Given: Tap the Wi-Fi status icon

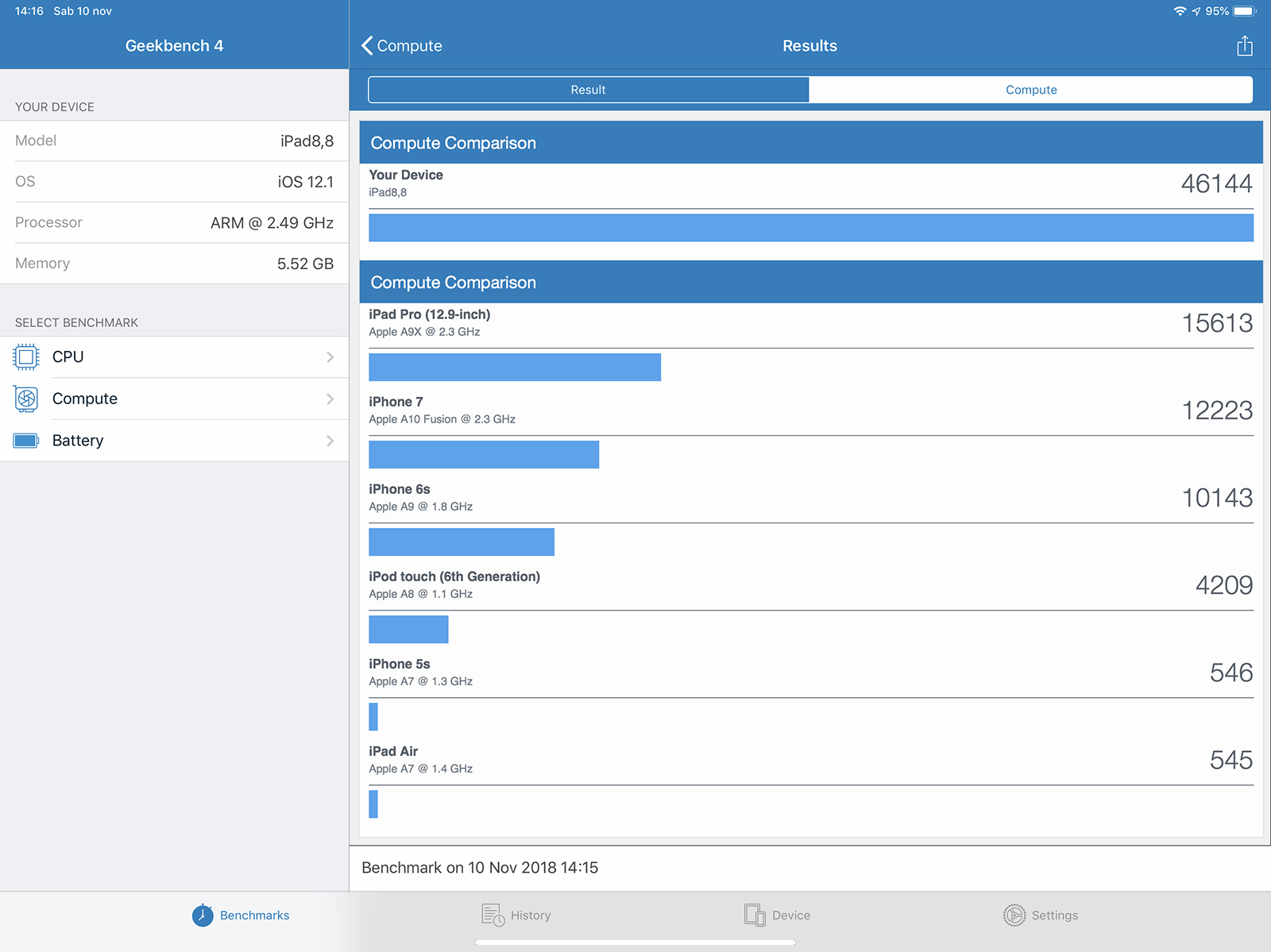Looking at the screenshot, I should [1180, 11].
